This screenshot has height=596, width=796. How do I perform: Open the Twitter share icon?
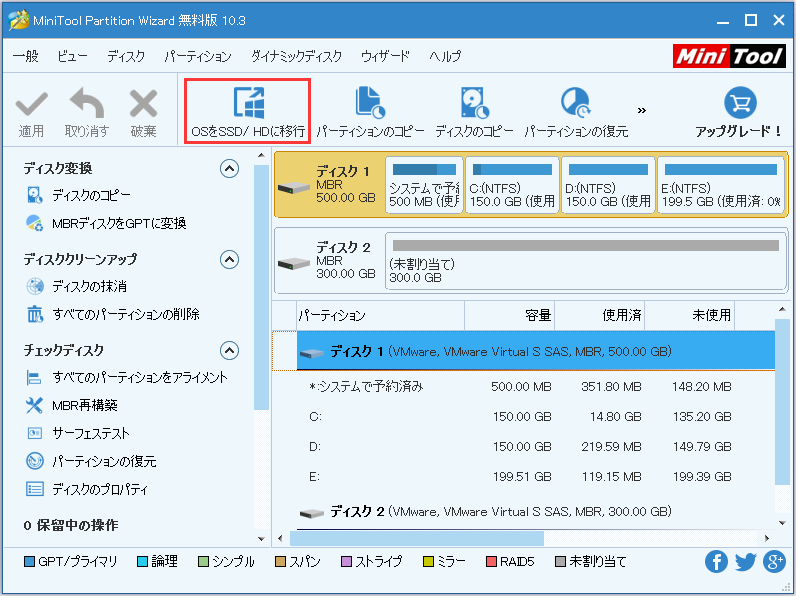(x=745, y=562)
